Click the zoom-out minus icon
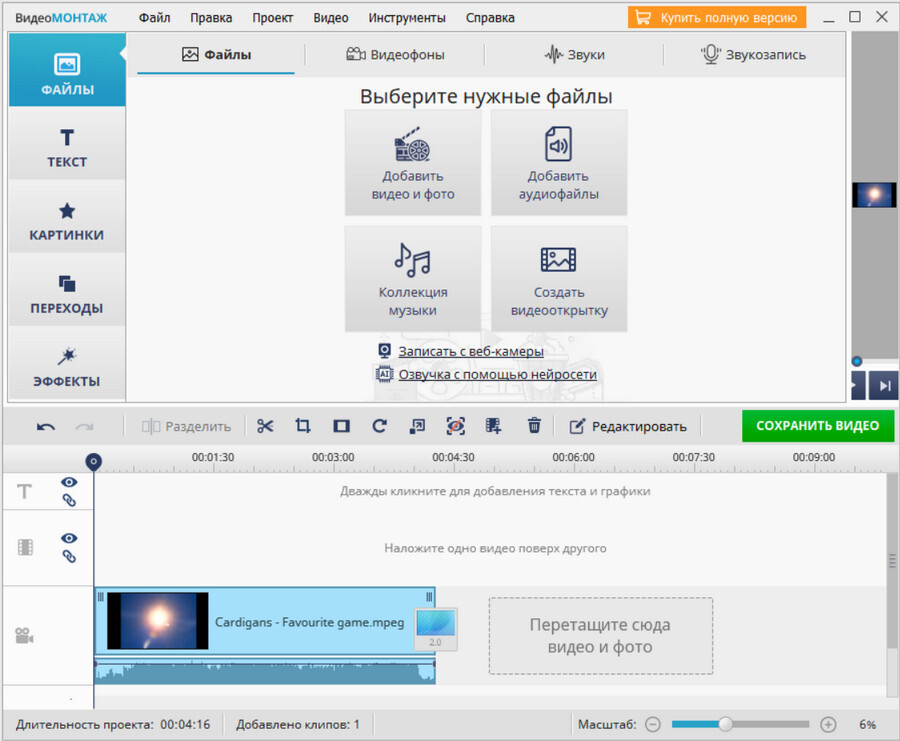 [x=653, y=724]
